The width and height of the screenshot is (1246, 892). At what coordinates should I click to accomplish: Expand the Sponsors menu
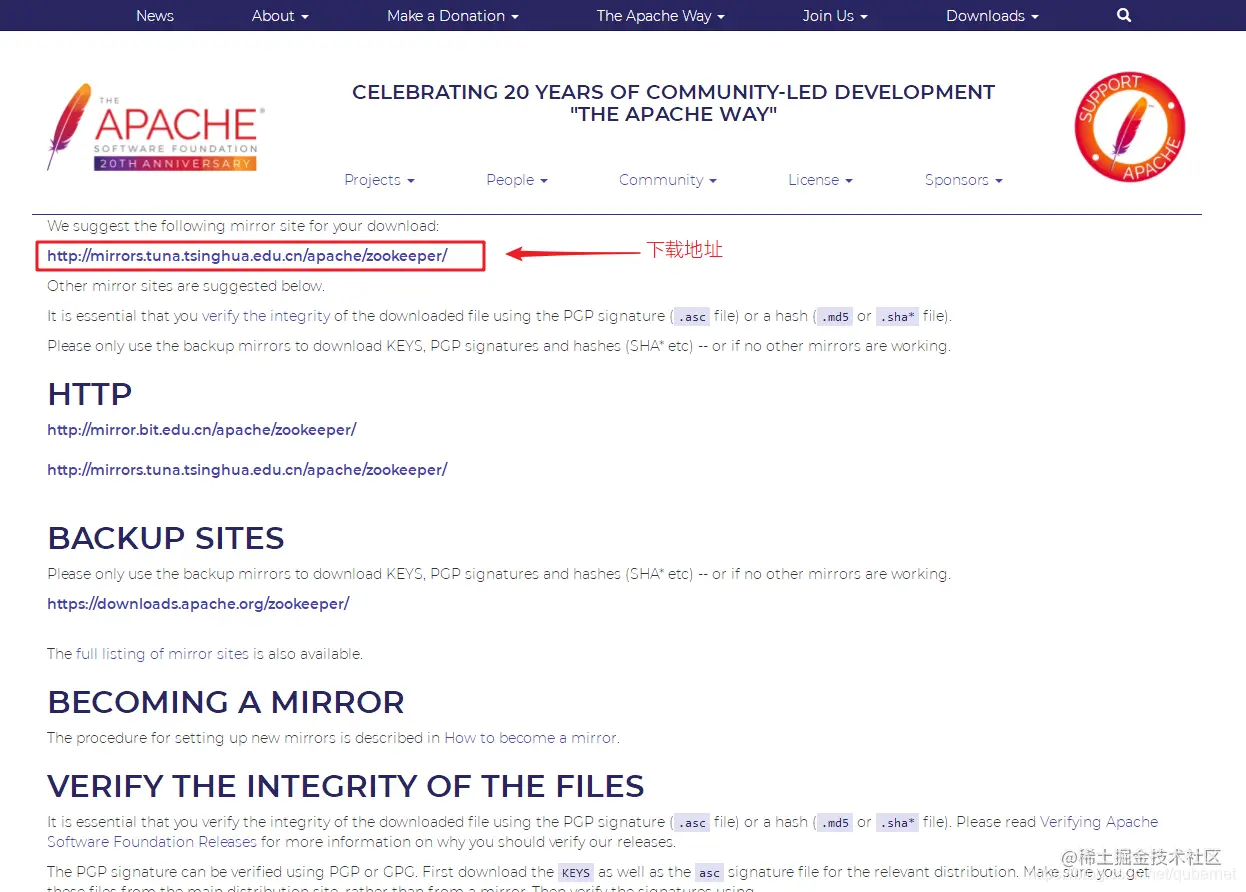[963, 180]
